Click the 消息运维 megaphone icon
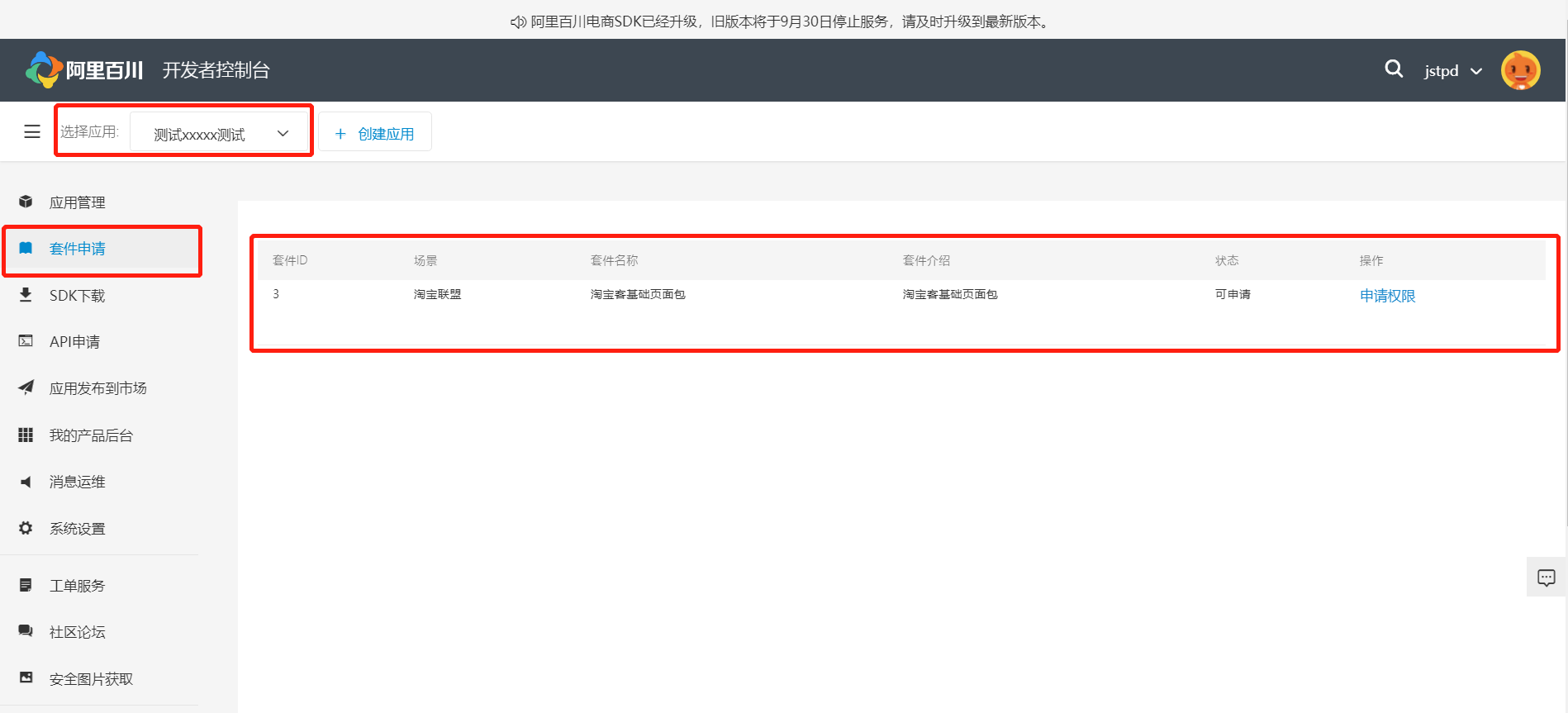1568x713 pixels. [26, 482]
